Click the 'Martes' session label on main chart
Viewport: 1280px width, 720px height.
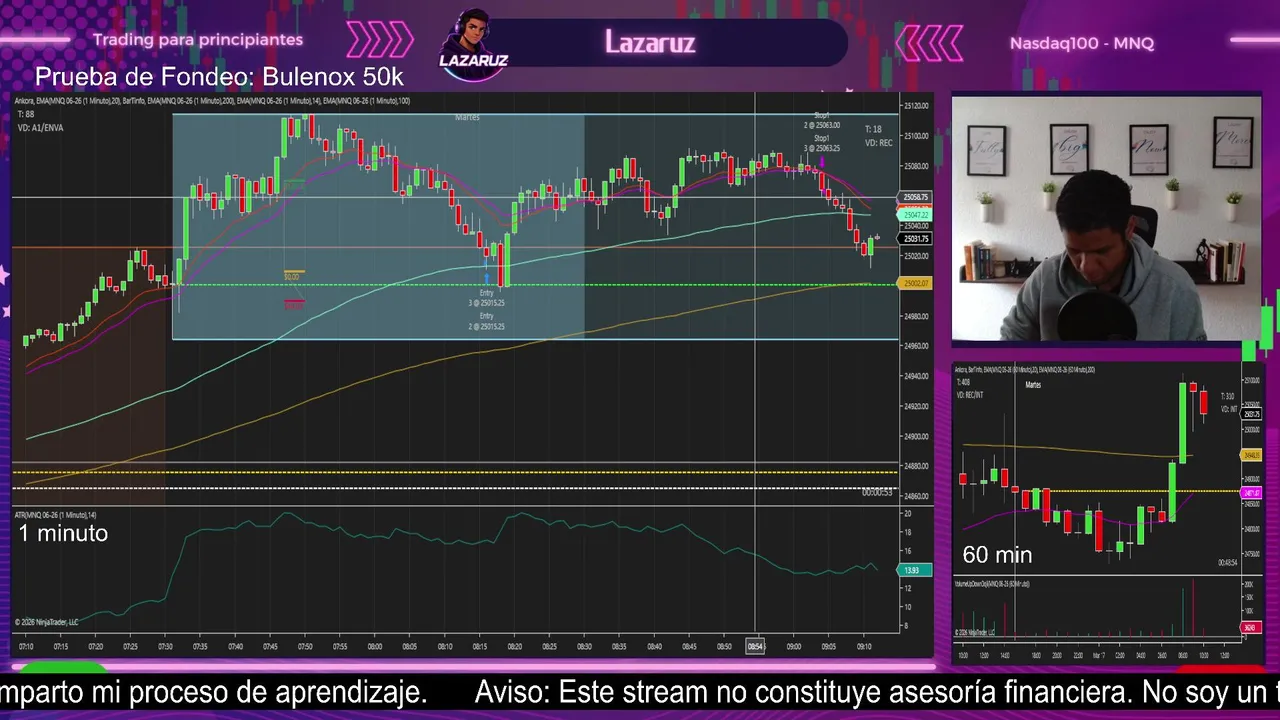(467, 117)
